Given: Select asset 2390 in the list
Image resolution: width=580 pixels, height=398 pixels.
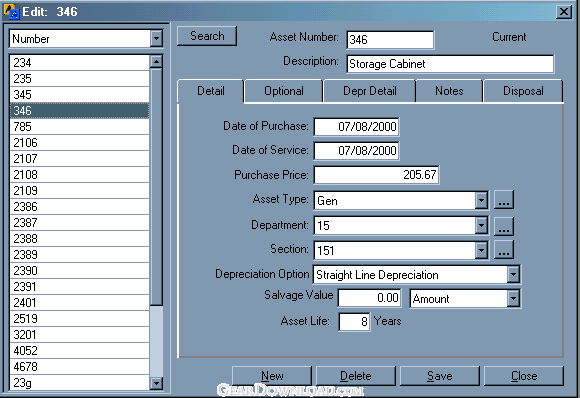Looking at the screenshot, I should [79, 270].
